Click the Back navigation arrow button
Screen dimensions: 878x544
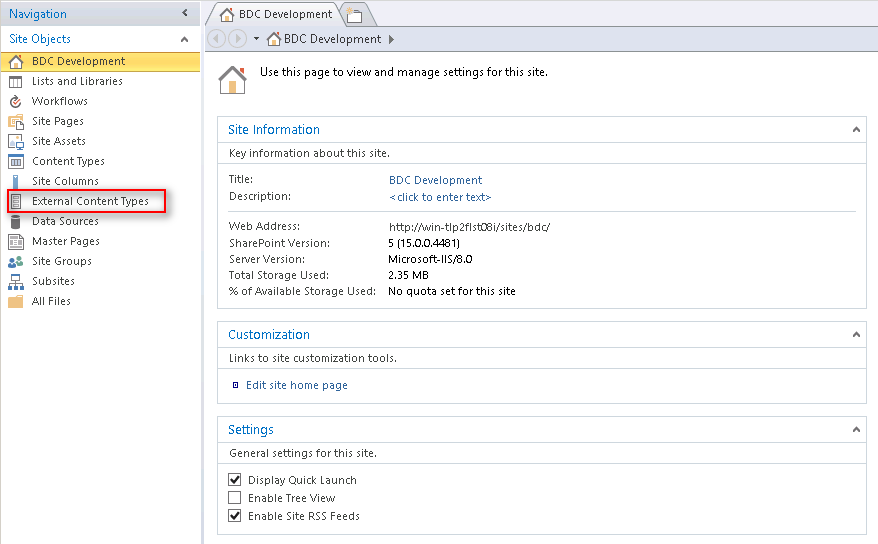tap(216, 39)
